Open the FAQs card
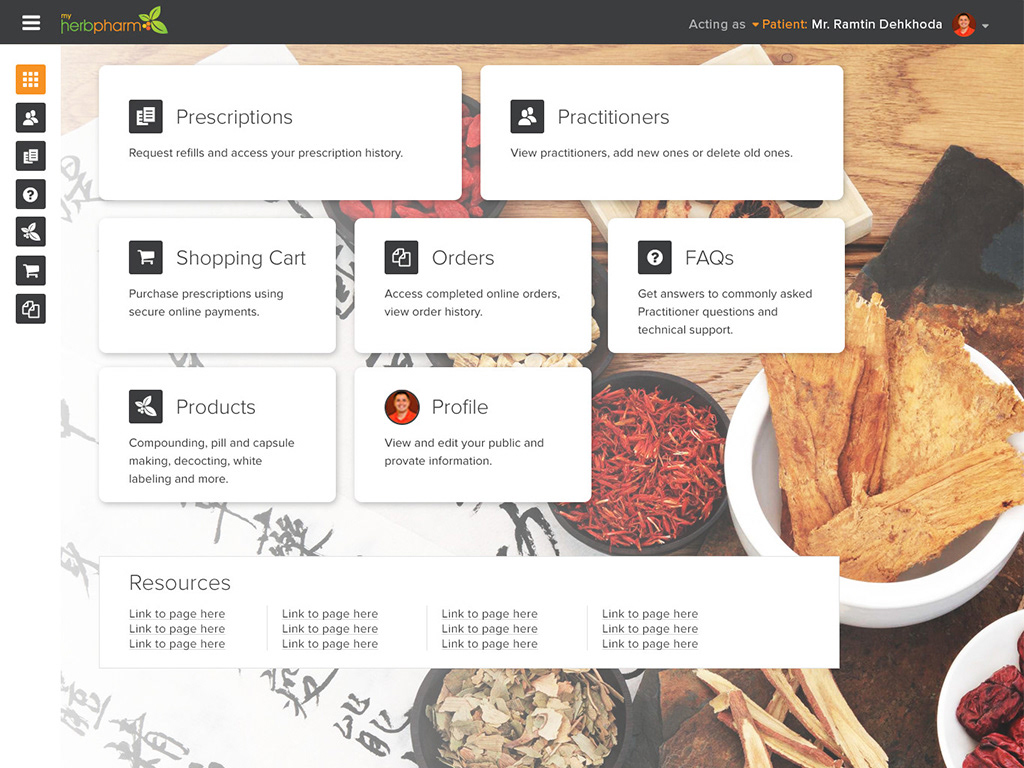Viewport: 1024px width, 768px height. point(726,286)
